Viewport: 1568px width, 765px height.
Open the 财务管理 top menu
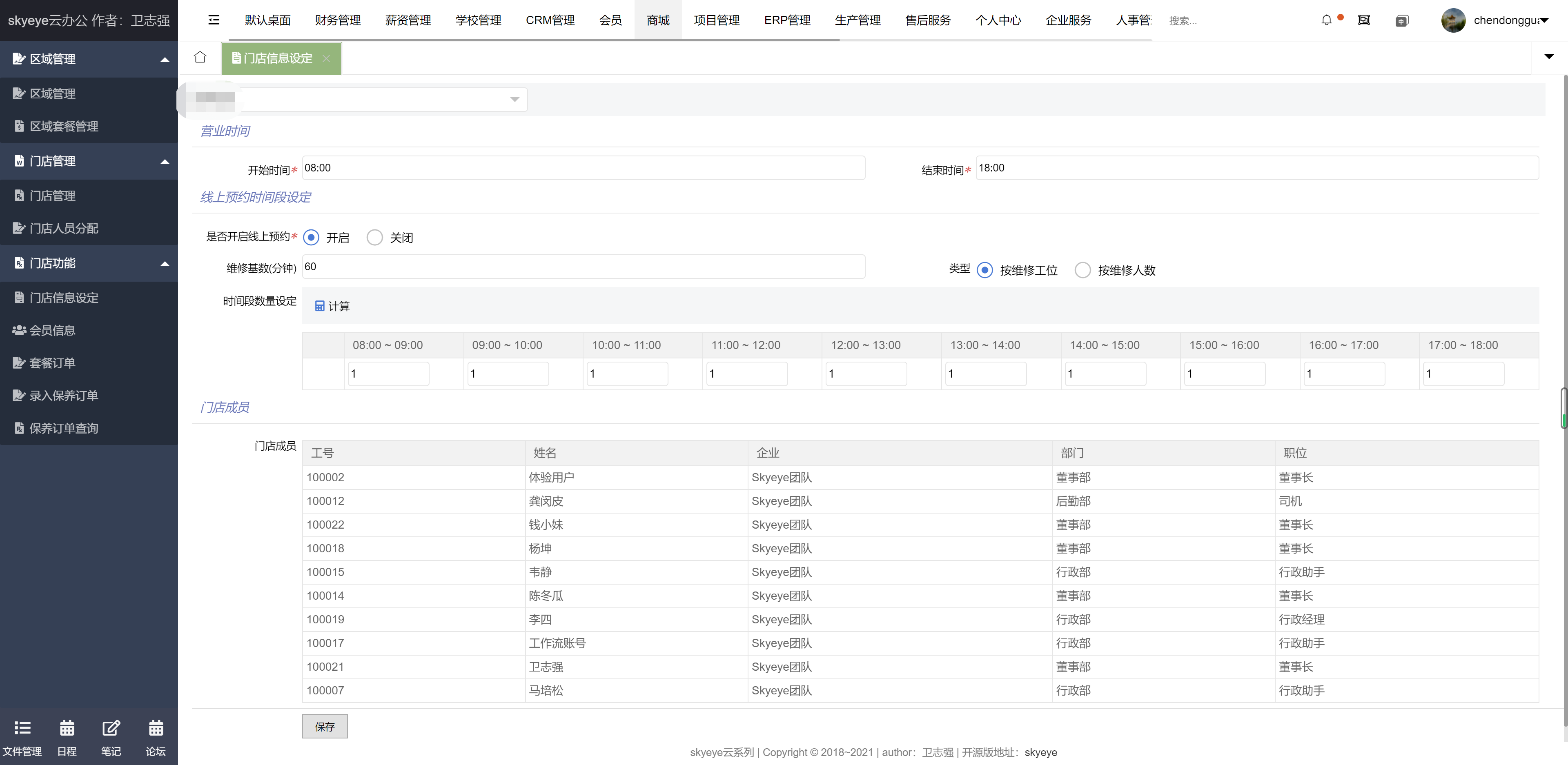point(338,20)
